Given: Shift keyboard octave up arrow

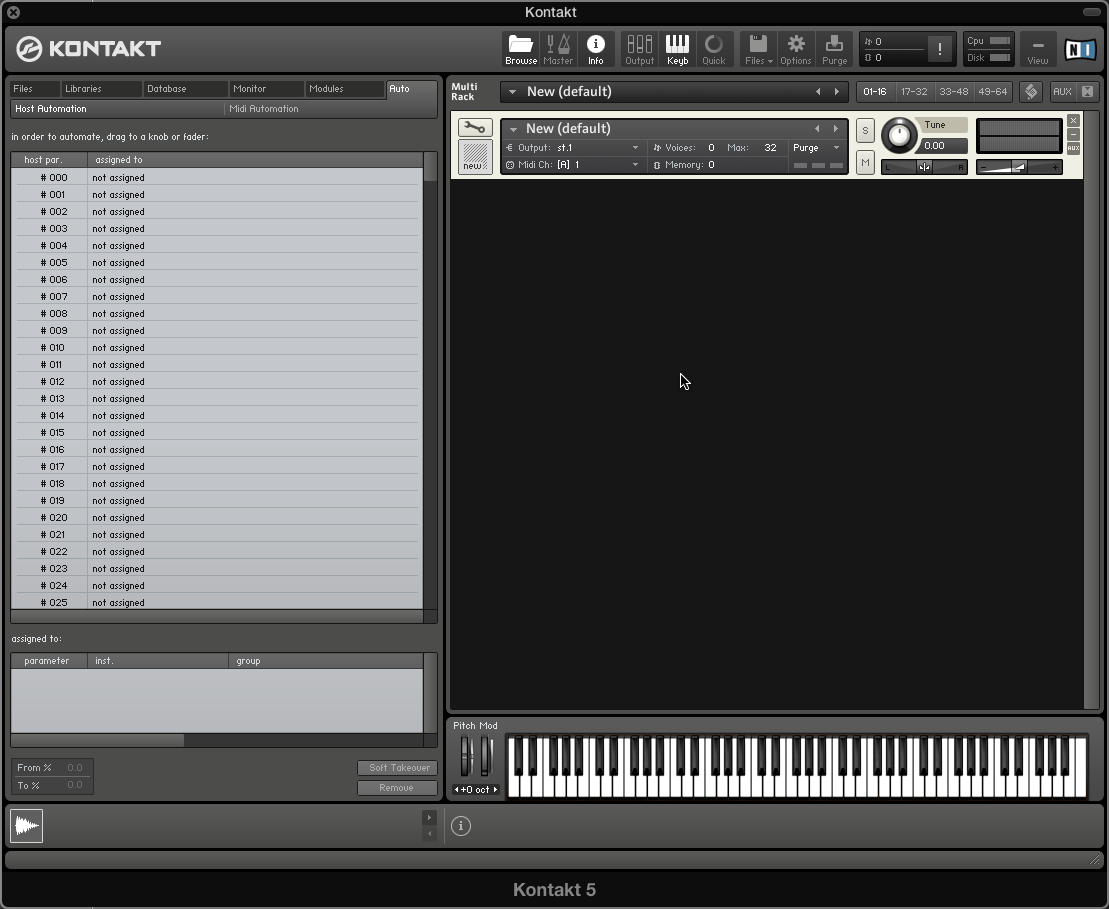Looking at the screenshot, I should [x=495, y=789].
